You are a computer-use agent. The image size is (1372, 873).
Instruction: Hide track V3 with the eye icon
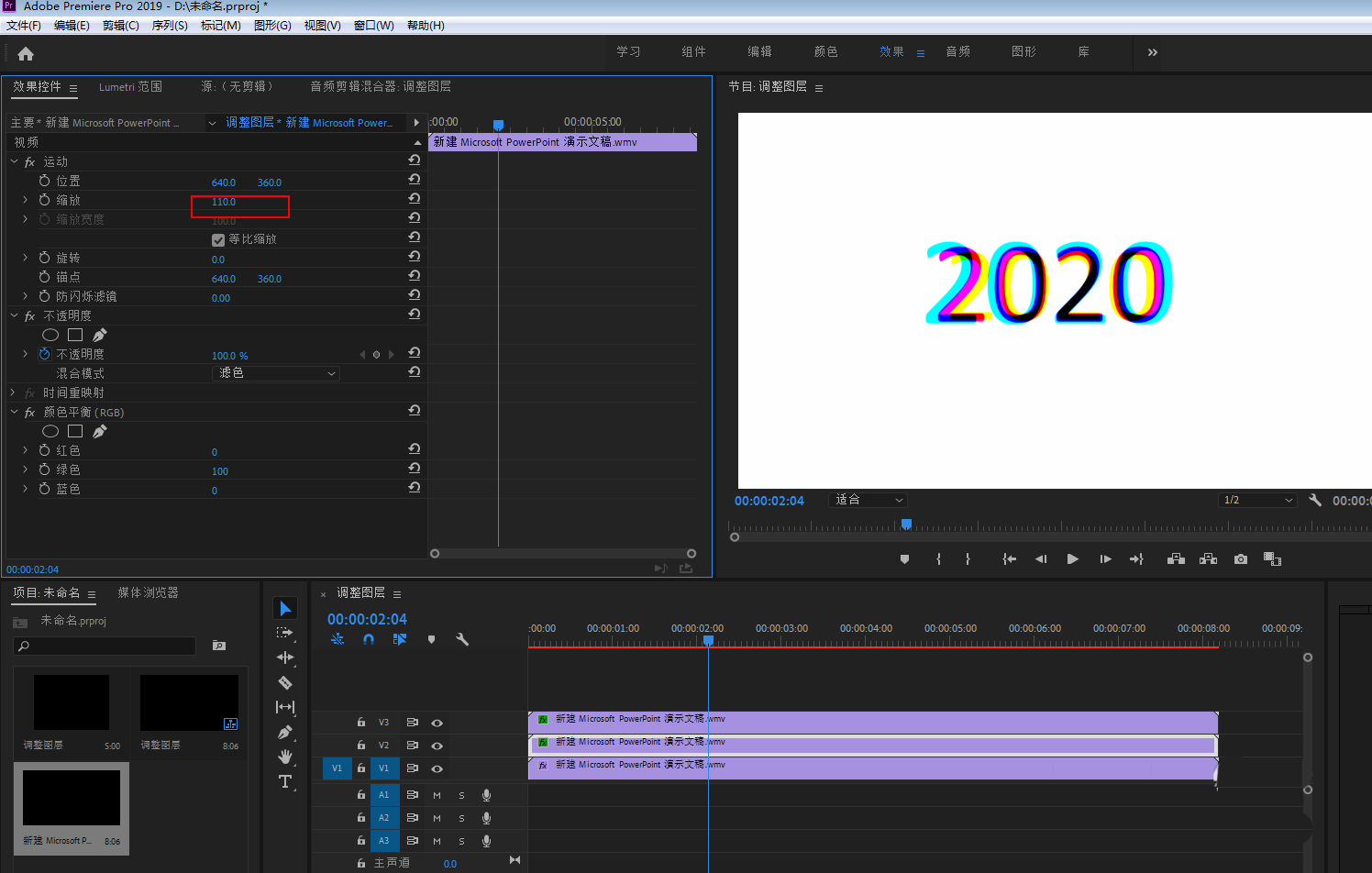pyautogui.click(x=437, y=723)
